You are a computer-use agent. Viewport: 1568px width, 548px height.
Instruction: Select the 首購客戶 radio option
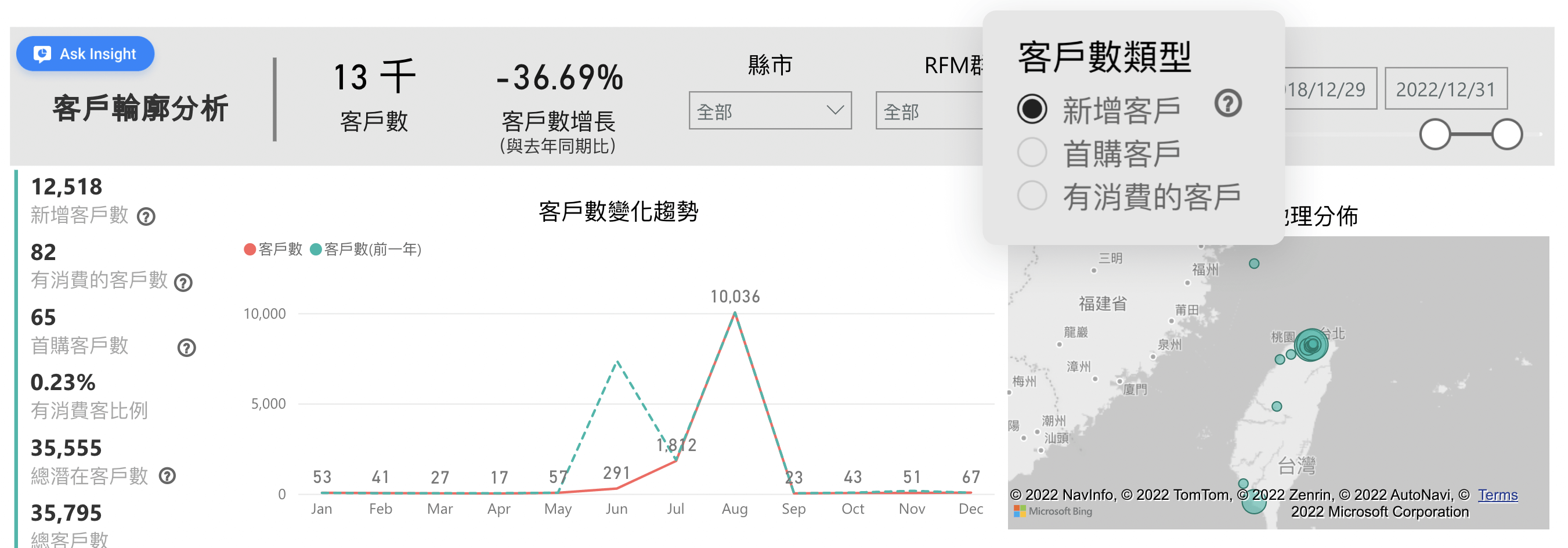point(1032,152)
